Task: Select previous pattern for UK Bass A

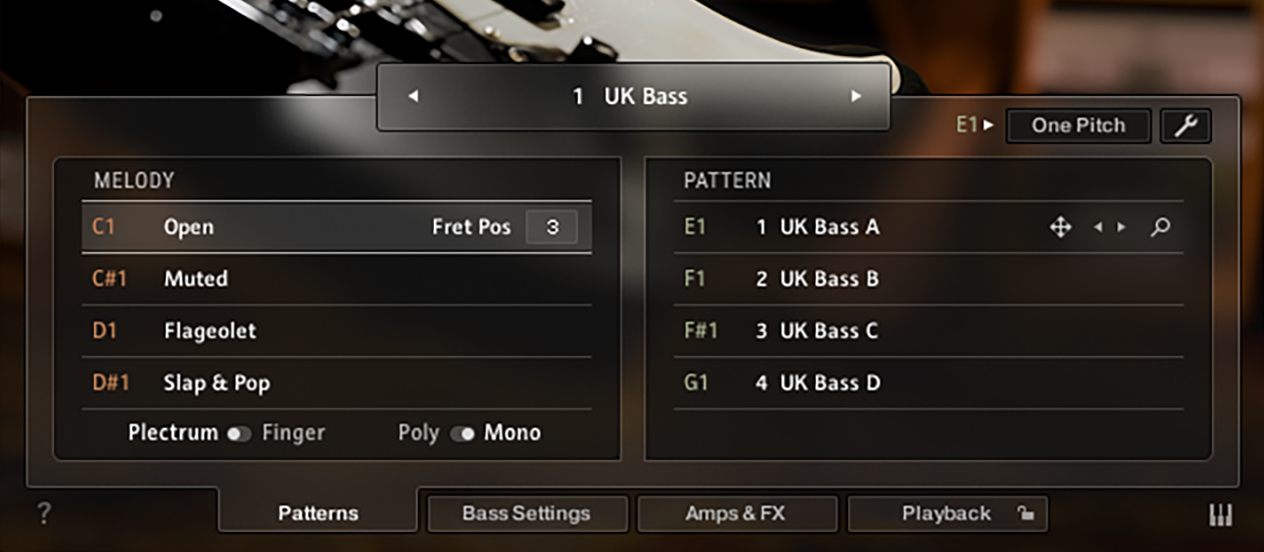Action: coord(1098,227)
